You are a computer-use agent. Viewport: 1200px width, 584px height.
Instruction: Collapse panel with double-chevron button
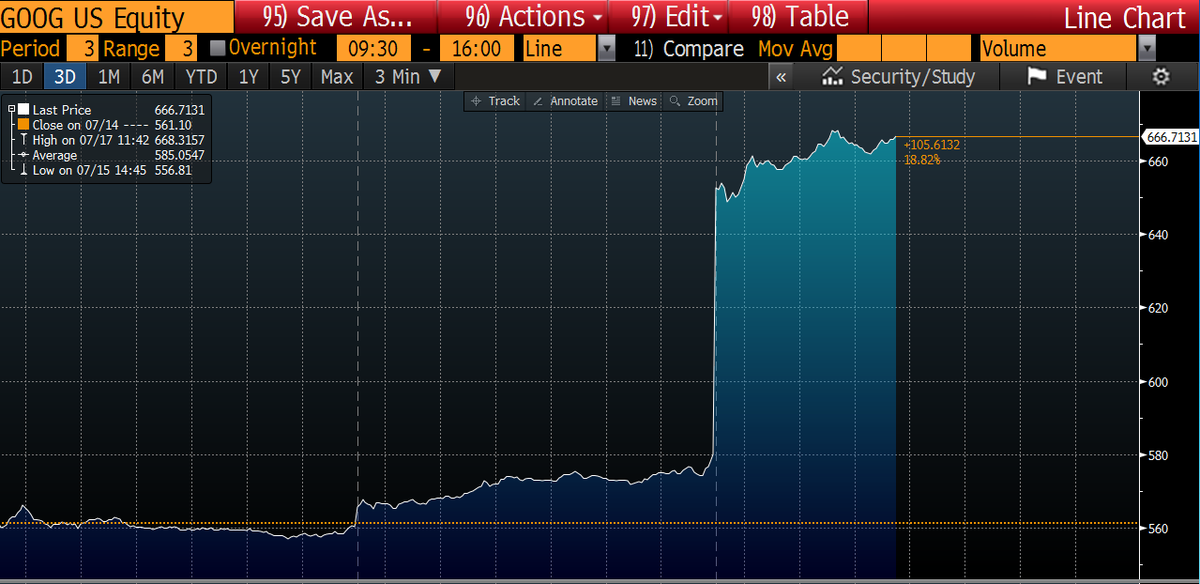(782, 77)
